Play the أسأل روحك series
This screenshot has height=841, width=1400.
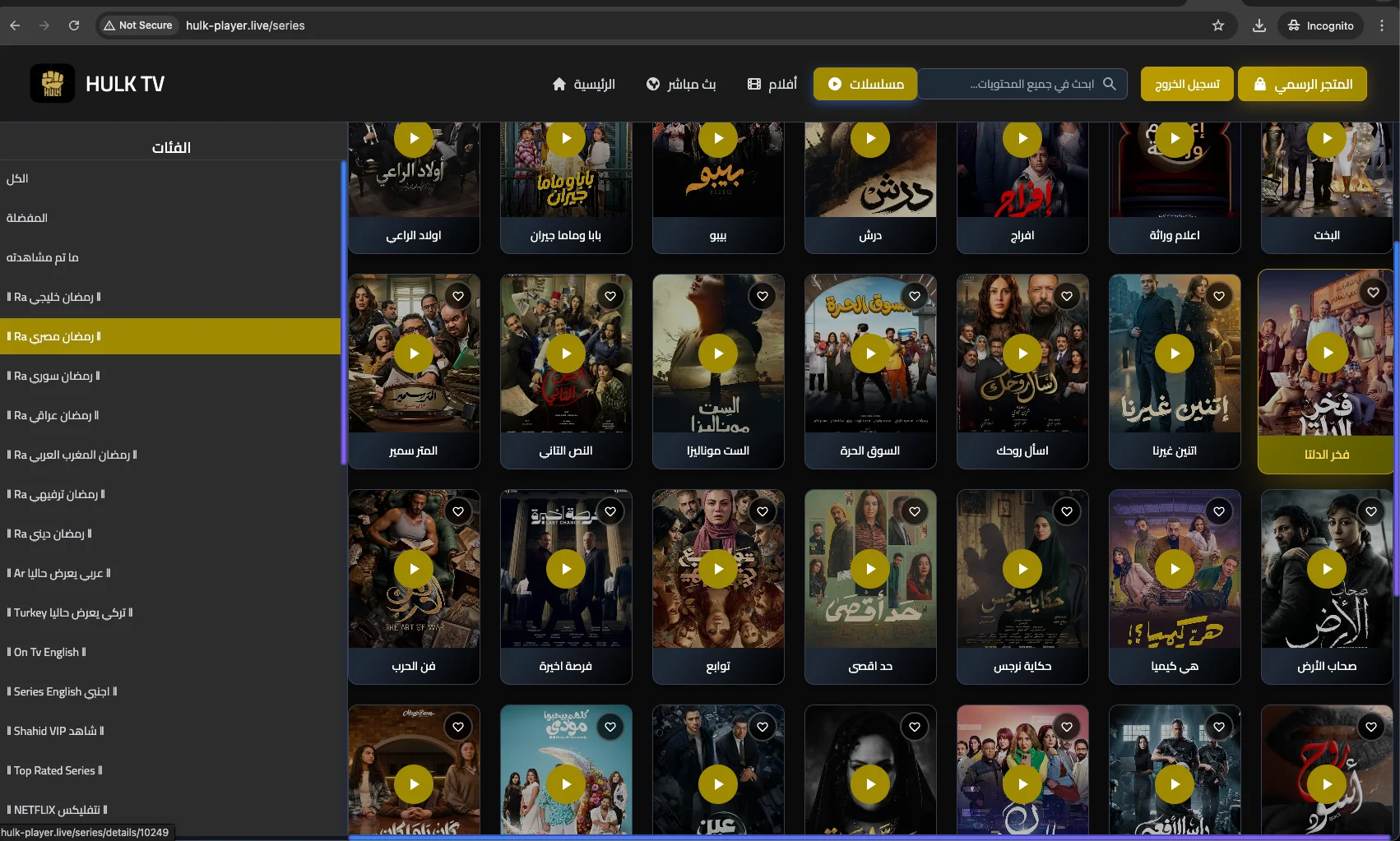tap(1022, 353)
